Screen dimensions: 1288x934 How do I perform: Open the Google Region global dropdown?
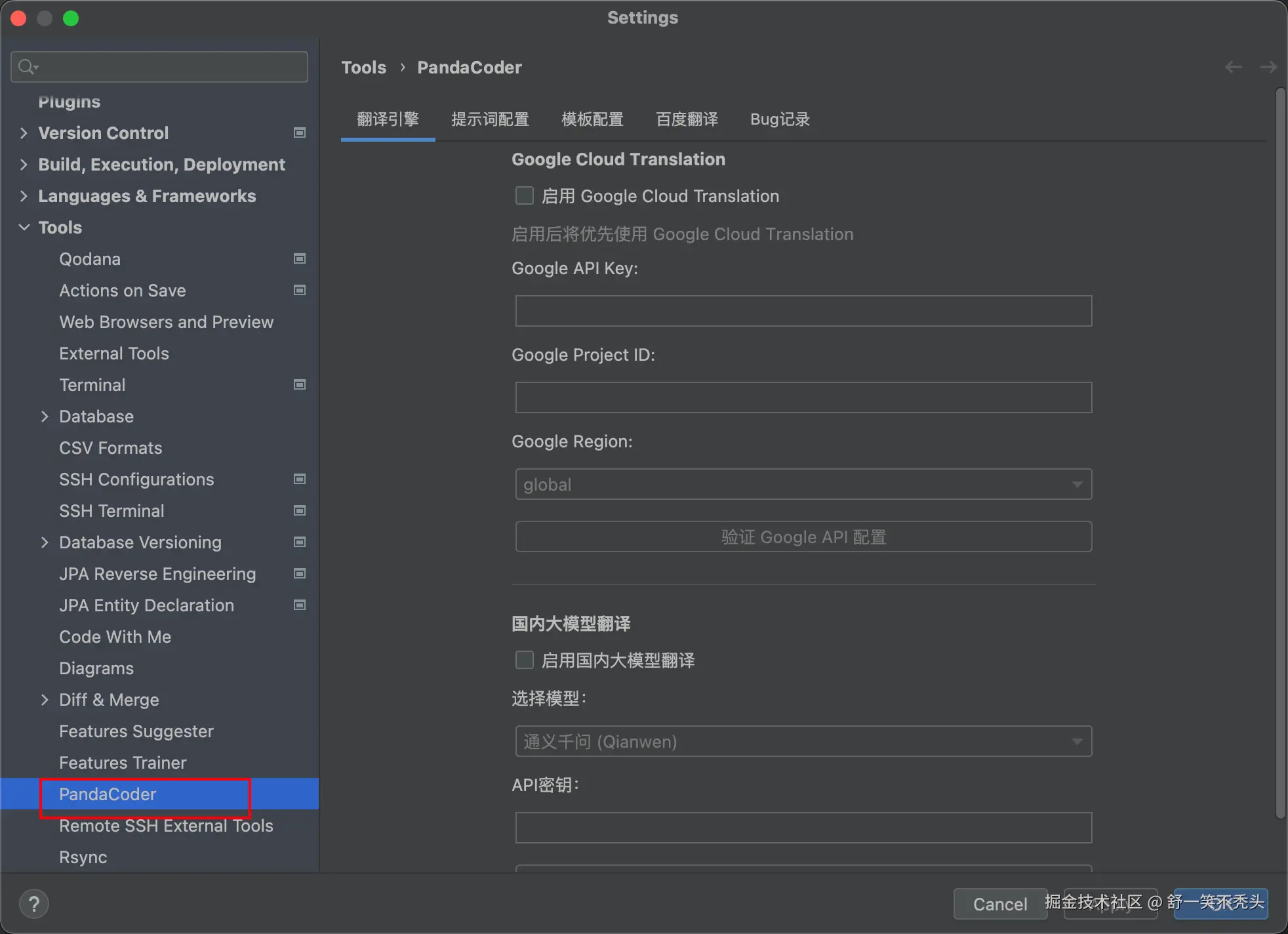[803, 485]
